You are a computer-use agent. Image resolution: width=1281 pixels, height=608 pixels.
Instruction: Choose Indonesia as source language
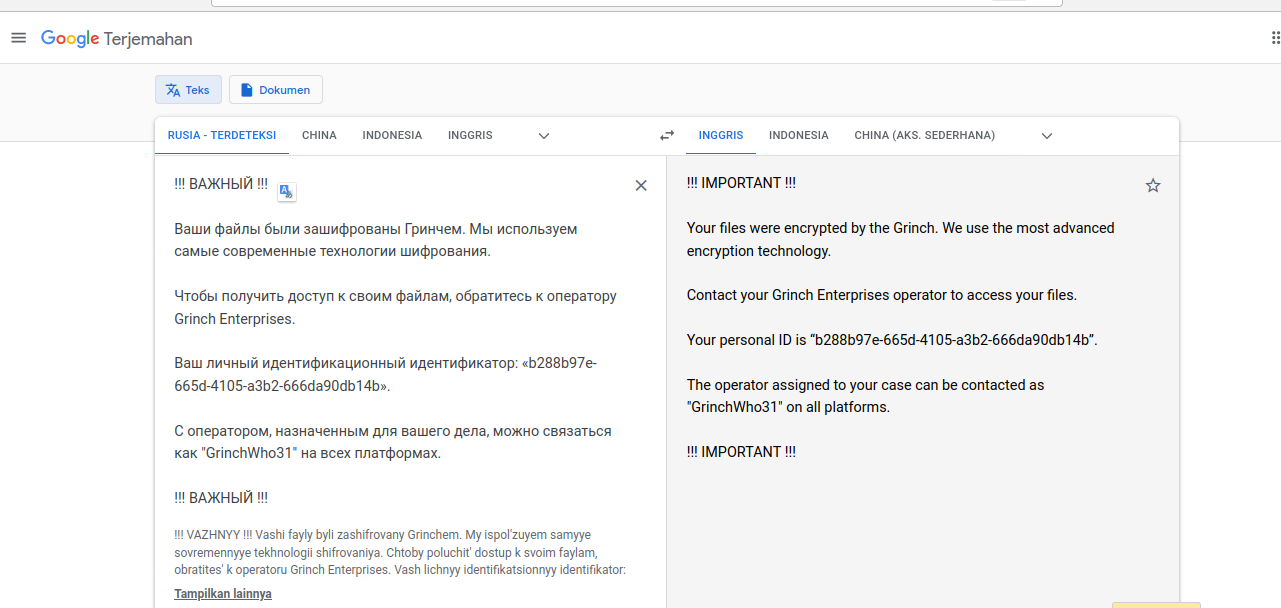tap(392, 135)
